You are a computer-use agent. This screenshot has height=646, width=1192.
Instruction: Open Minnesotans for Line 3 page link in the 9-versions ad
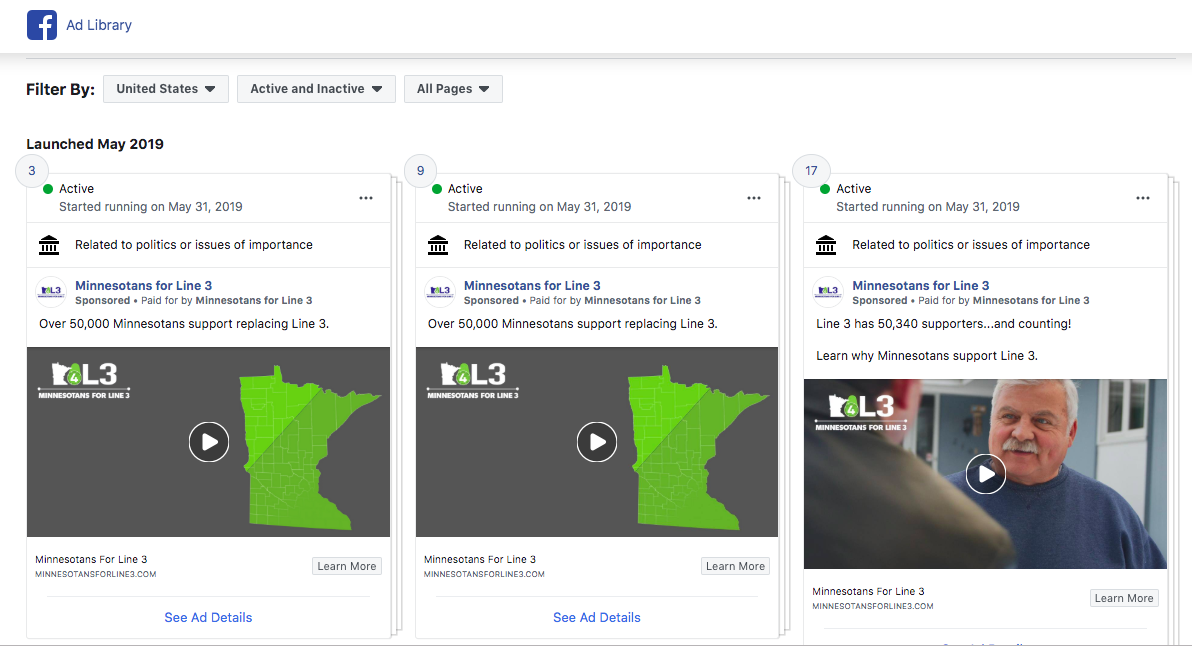532,286
